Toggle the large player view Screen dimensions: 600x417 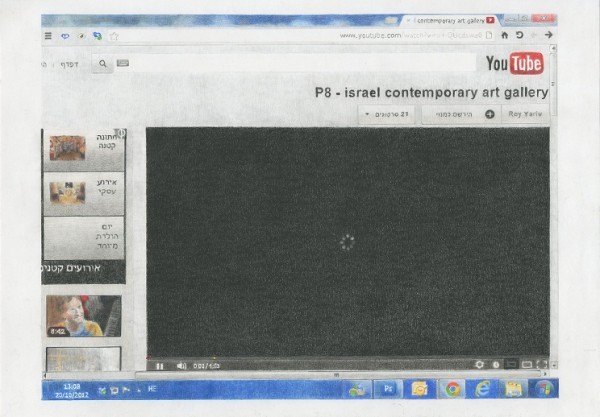(527, 365)
